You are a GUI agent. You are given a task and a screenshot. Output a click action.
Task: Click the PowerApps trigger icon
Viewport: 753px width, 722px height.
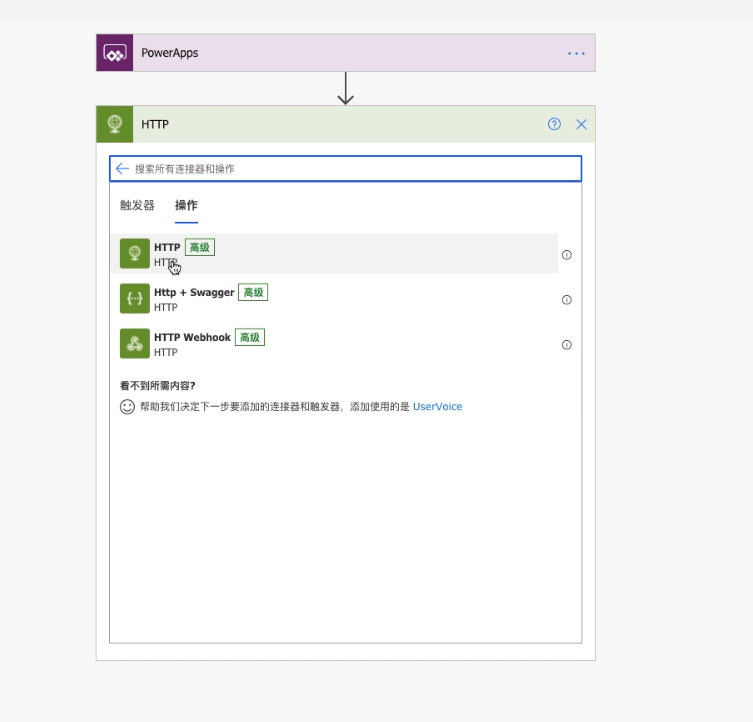pos(115,53)
